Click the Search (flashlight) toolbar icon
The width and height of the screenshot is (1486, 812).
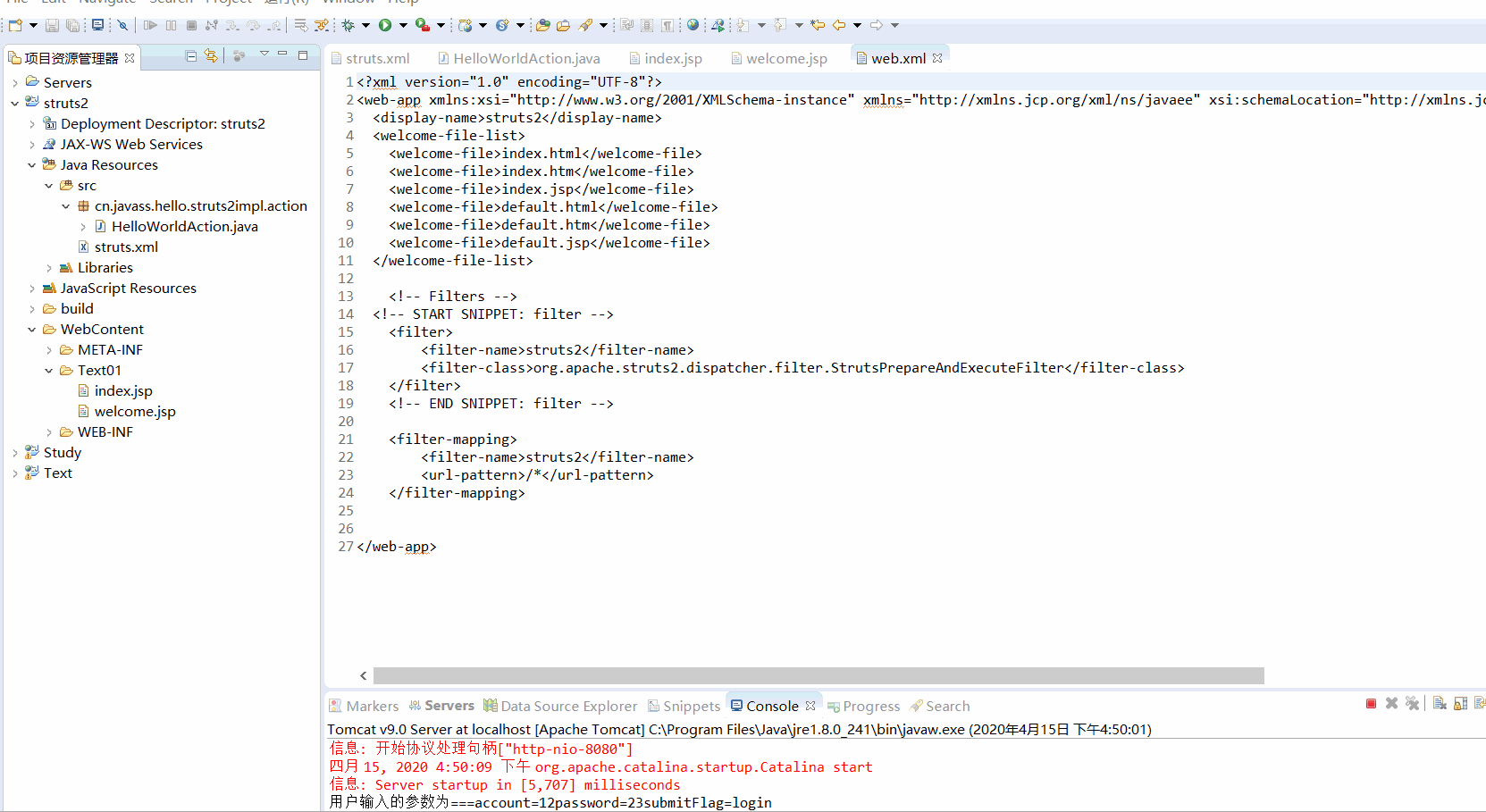[x=587, y=25]
